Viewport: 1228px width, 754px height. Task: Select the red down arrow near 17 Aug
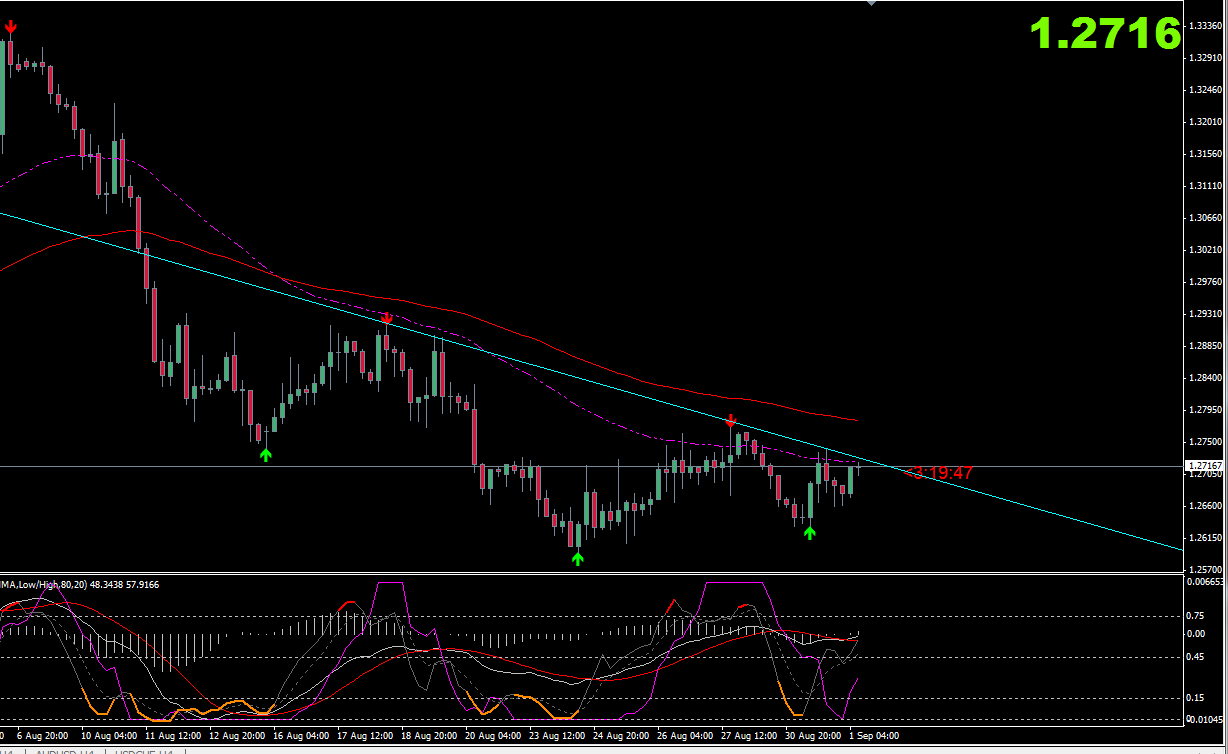387,318
